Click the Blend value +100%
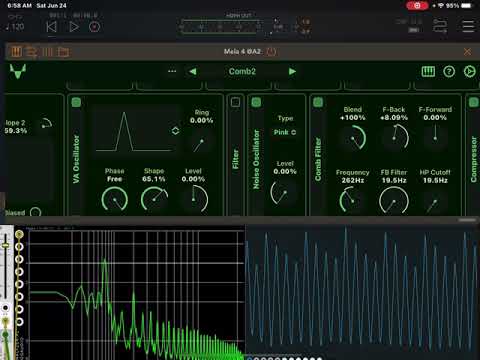This screenshot has width=480, height=360. click(353, 118)
